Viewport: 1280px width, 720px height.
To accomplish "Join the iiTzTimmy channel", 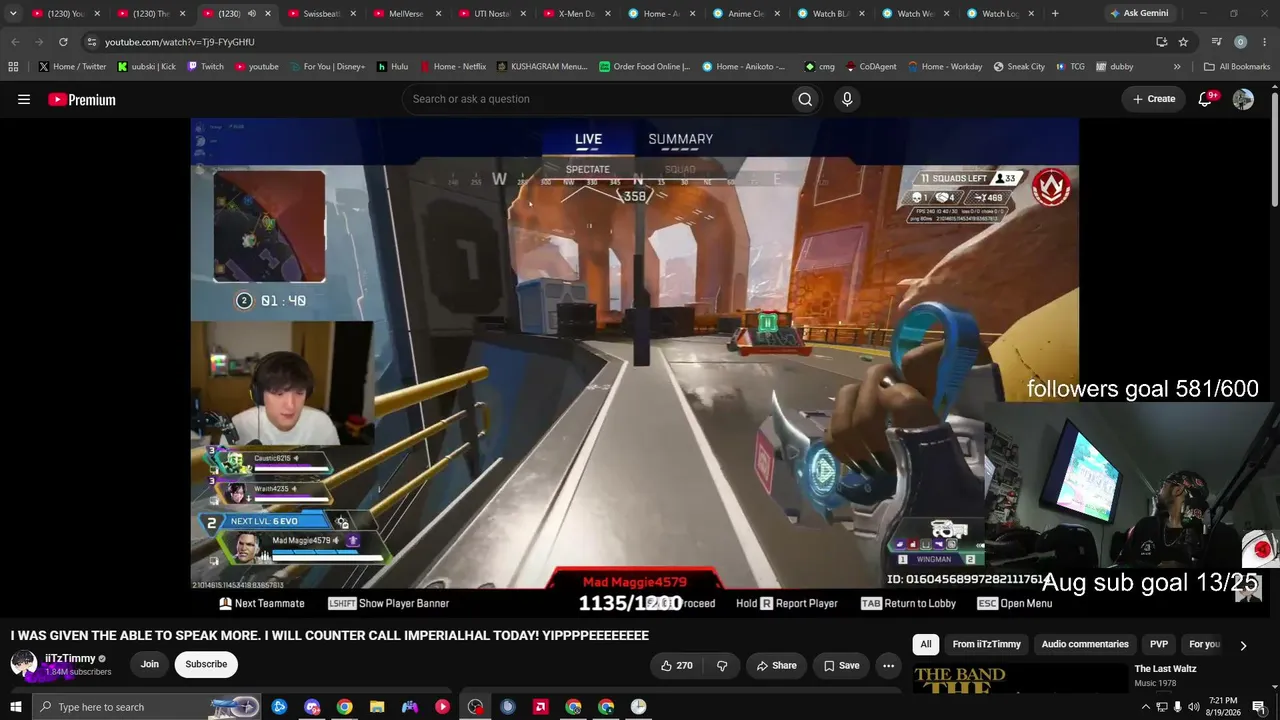I will tap(150, 664).
